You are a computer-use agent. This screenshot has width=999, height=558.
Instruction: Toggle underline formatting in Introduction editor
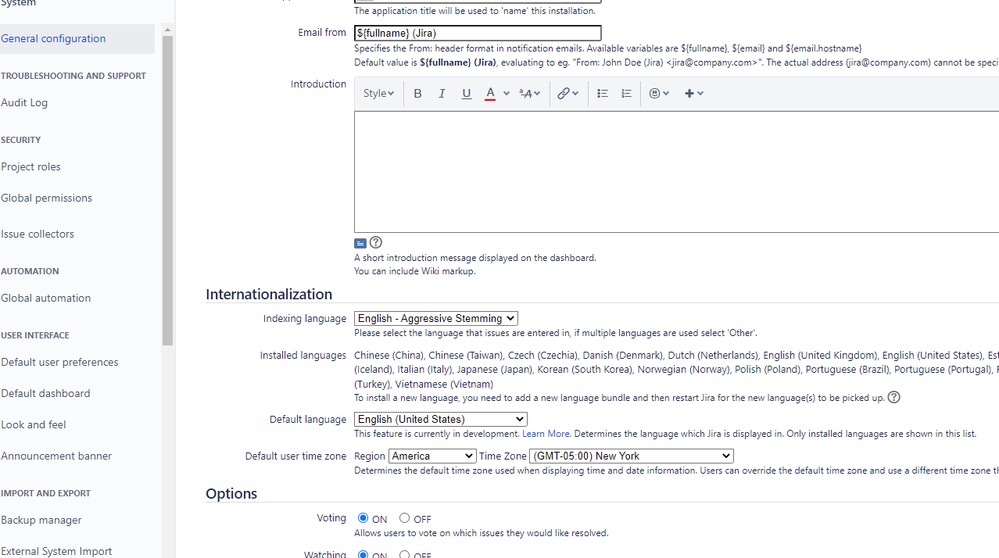click(x=466, y=94)
